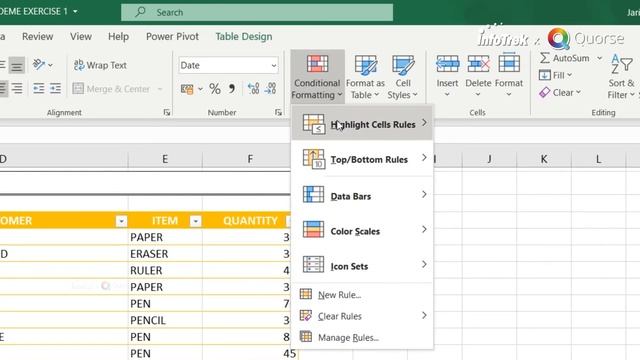Open Conditional Formatting menu button
This screenshot has height=360, width=640.
[317, 77]
